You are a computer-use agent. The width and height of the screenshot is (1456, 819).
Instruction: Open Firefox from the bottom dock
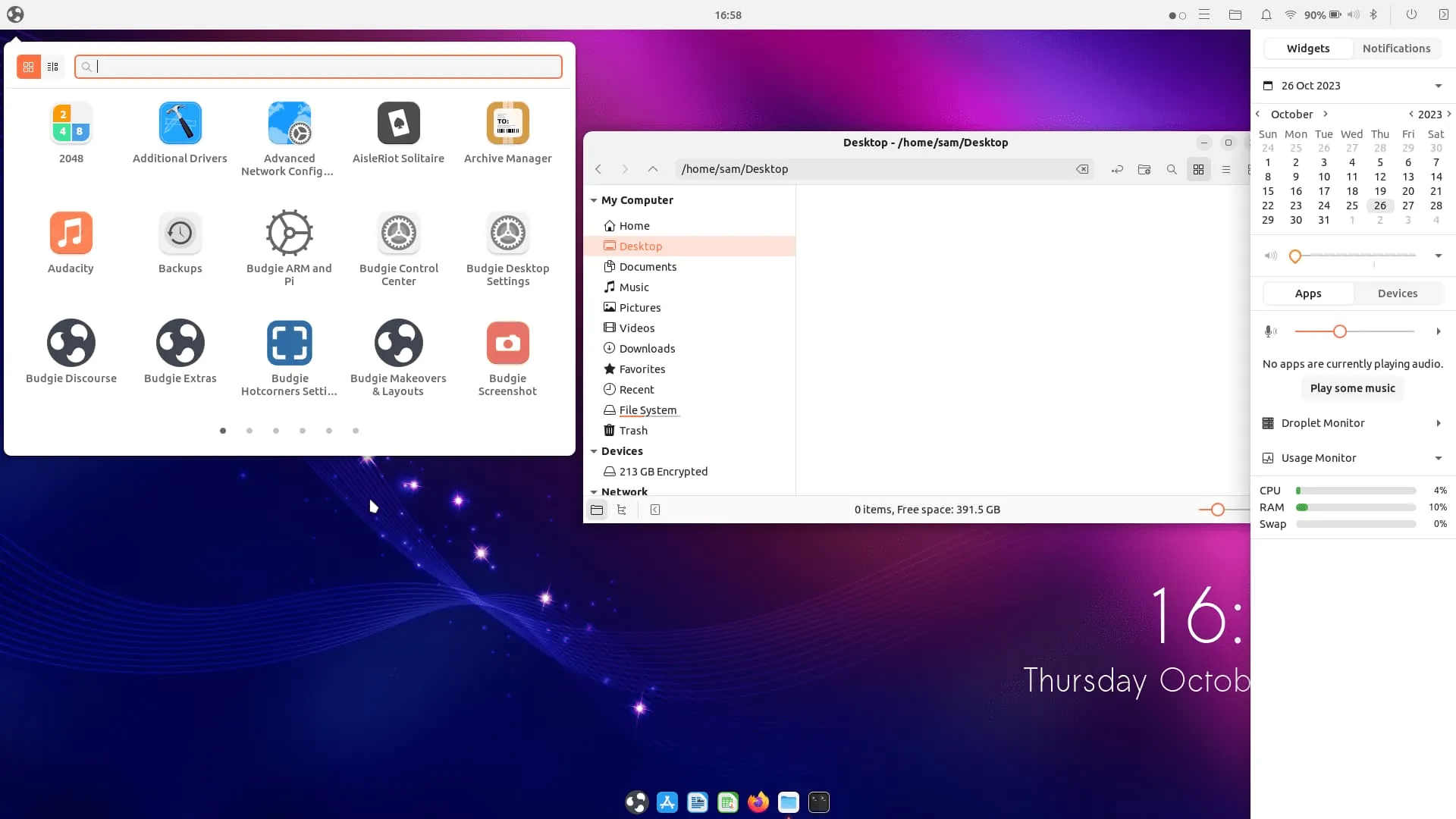point(758,802)
